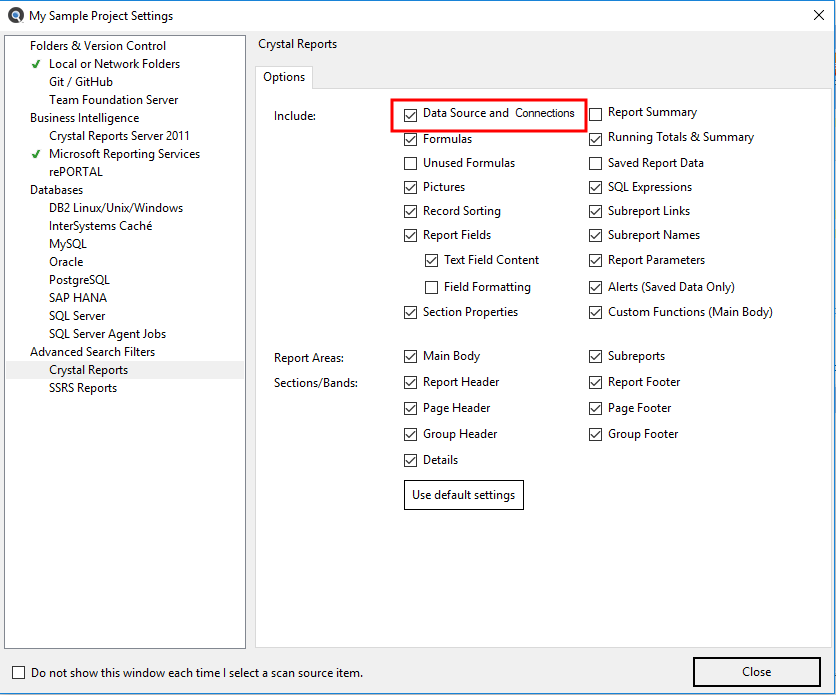
Task: Open Git / GitHub settings
Action: coord(81,82)
